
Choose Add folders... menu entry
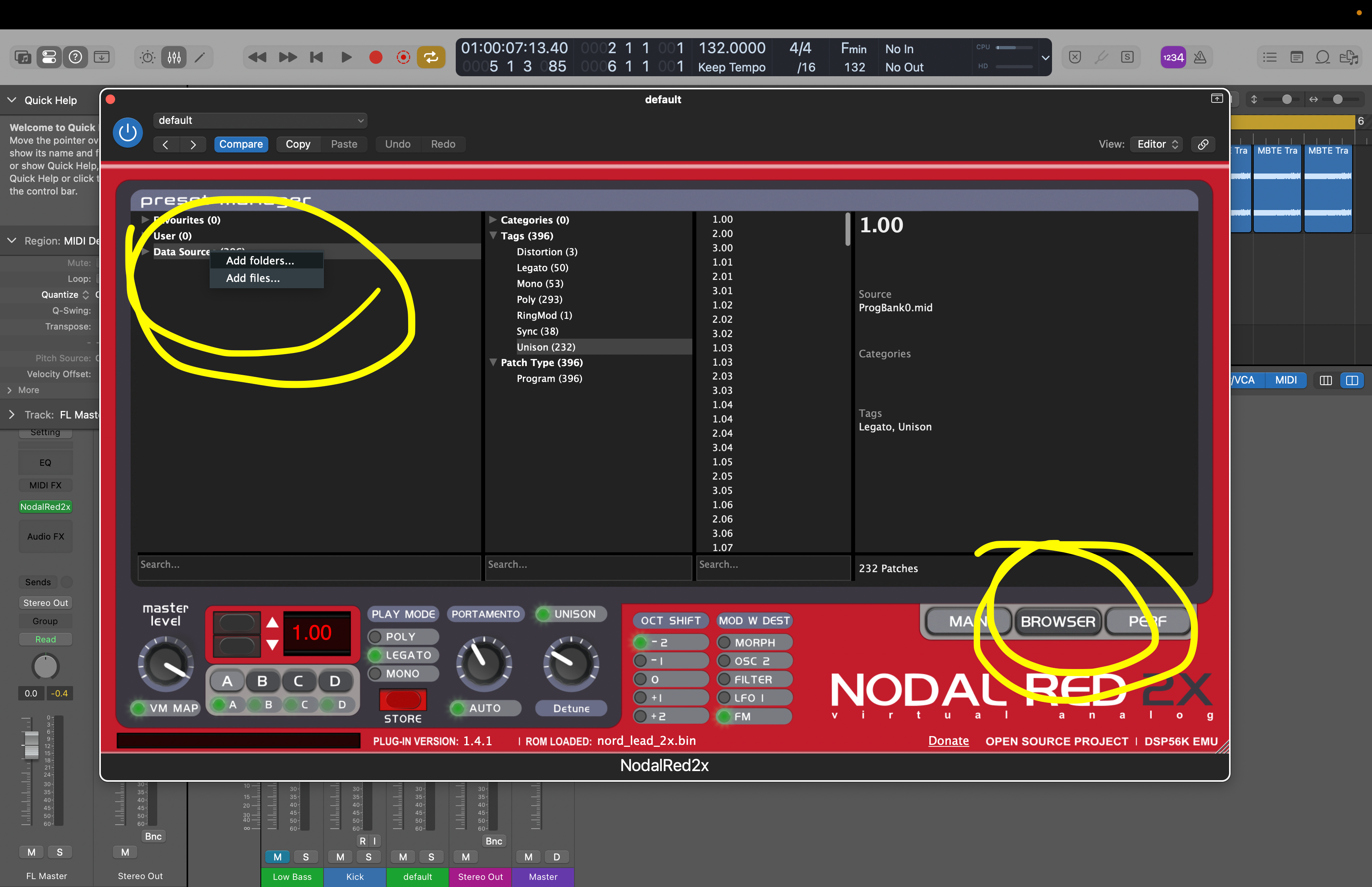[260, 260]
